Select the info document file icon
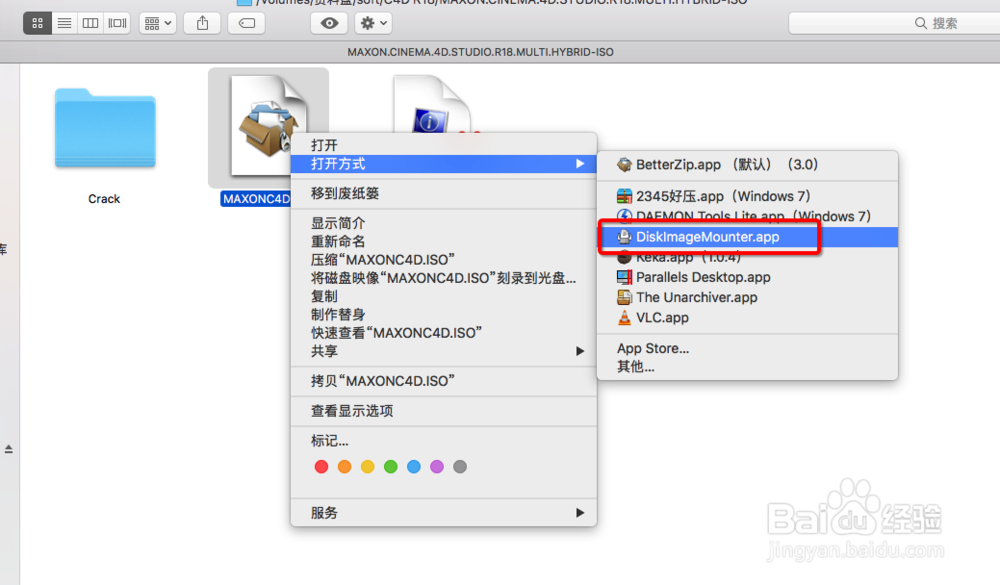Screen dimensions: 1000x585 click(x=432, y=105)
